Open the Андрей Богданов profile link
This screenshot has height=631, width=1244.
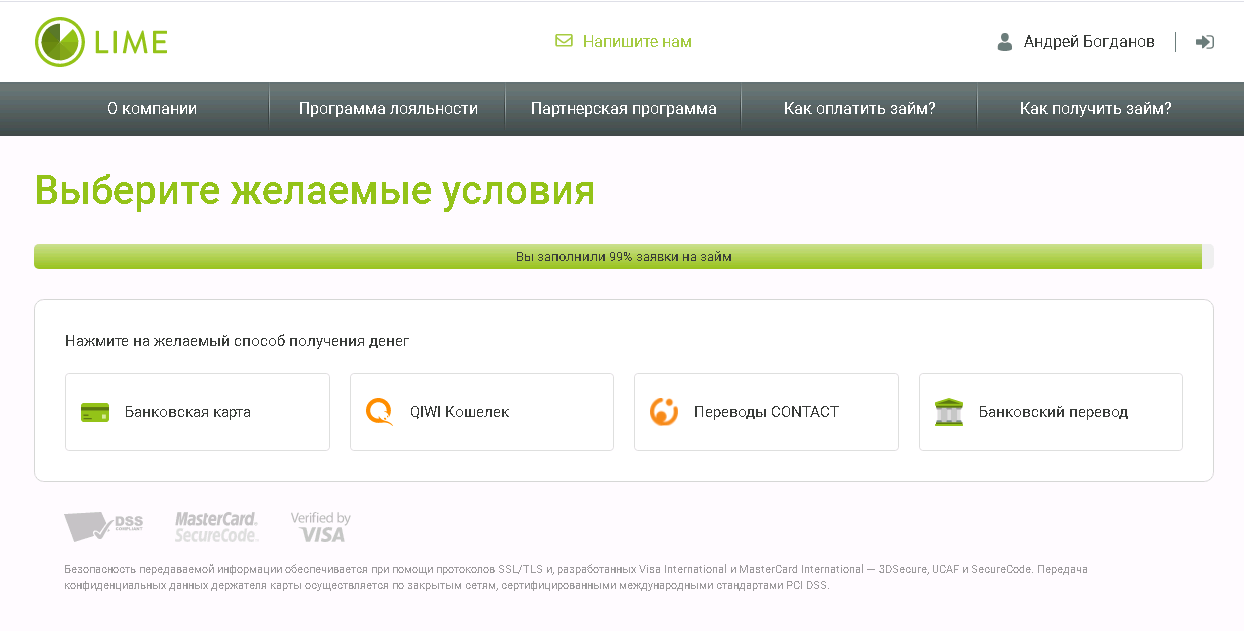(1089, 42)
